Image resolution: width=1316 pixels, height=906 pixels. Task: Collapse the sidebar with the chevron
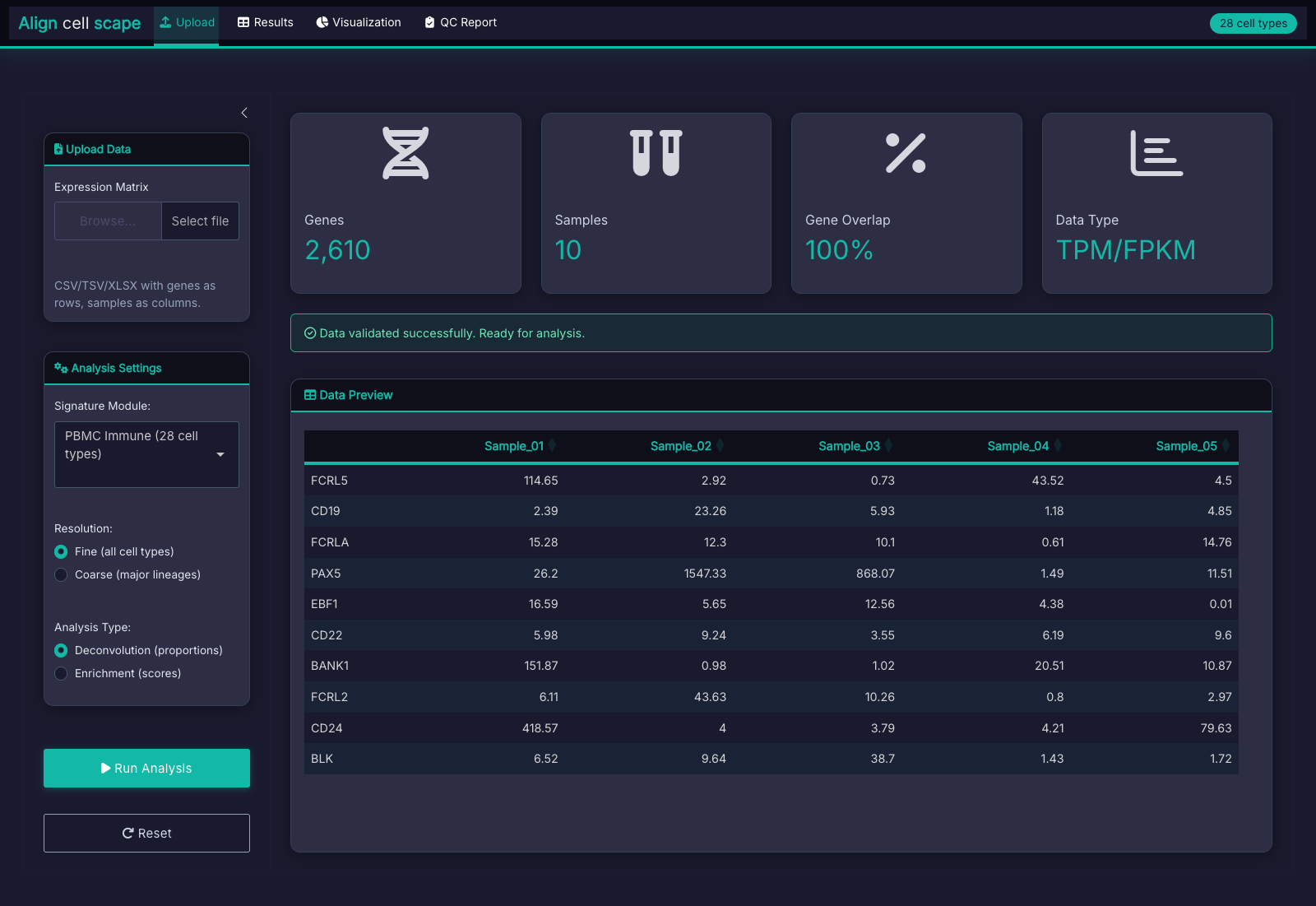coord(244,113)
